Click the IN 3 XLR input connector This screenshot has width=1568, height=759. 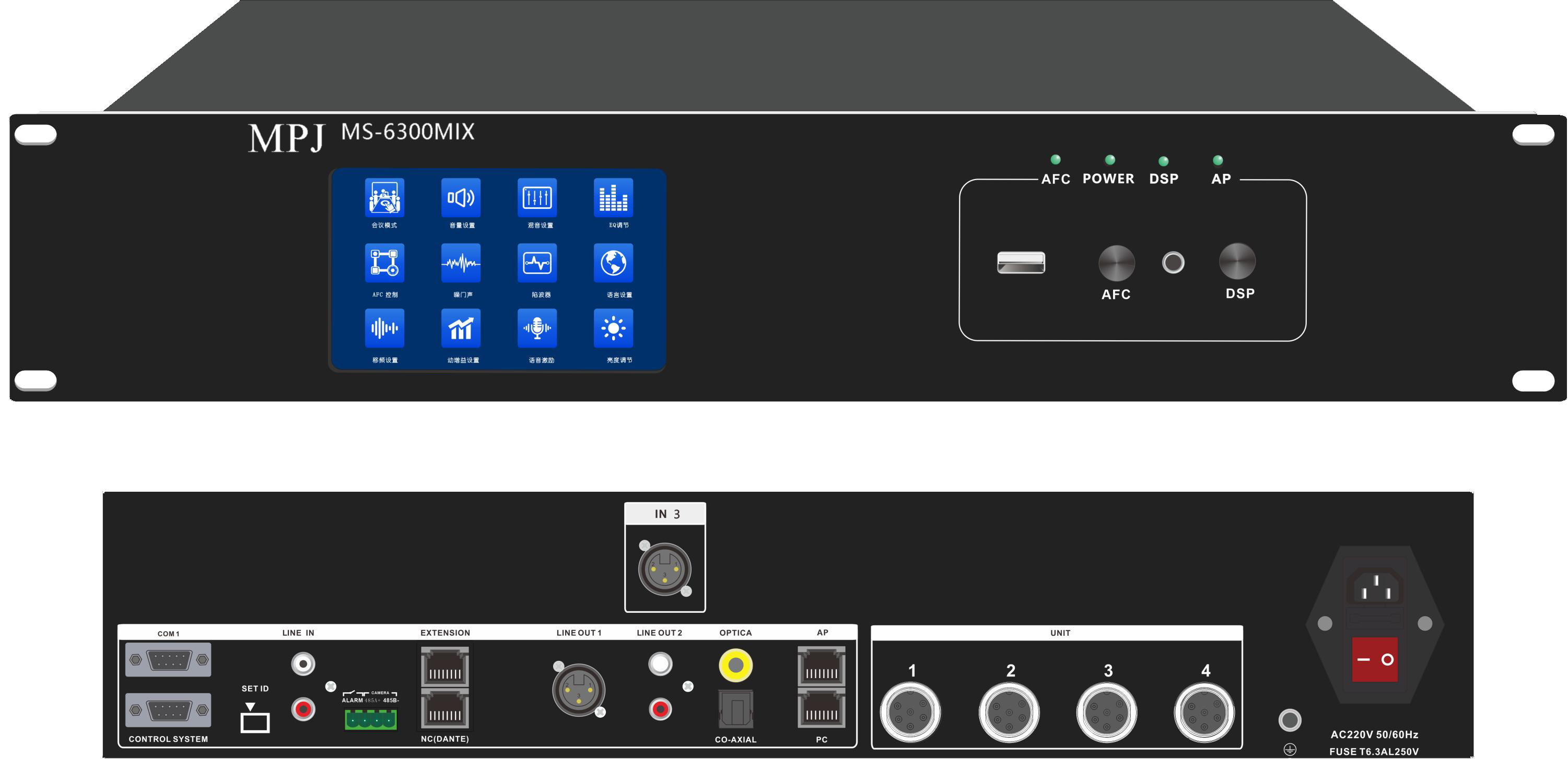click(665, 568)
